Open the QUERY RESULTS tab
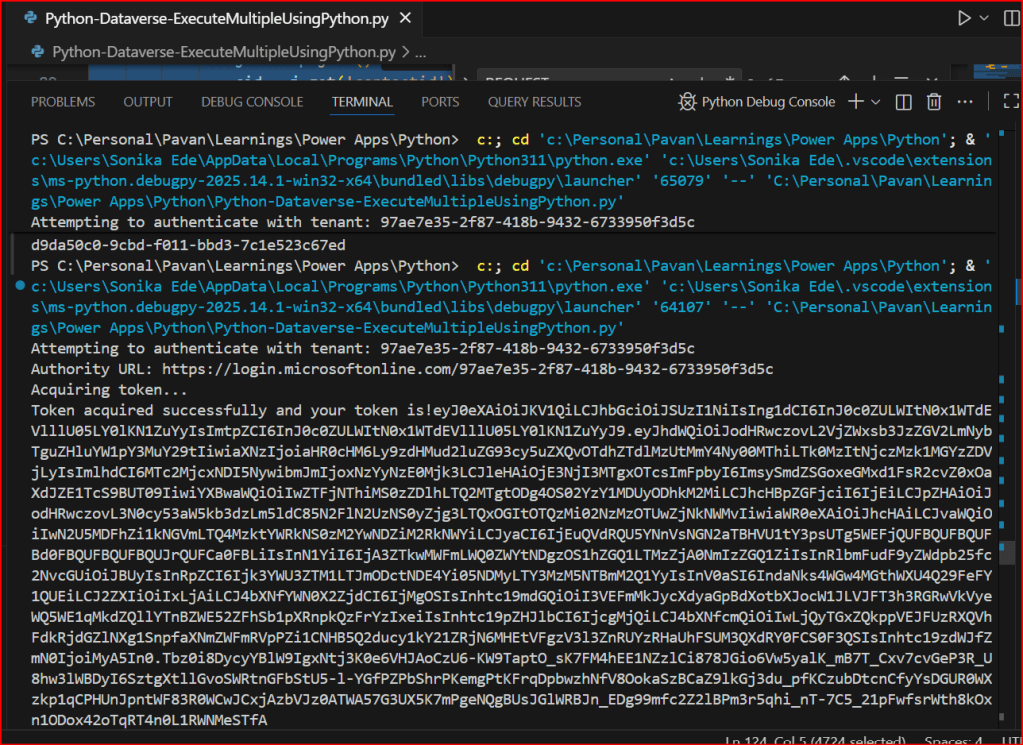This screenshot has height=745, width=1023. click(534, 102)
